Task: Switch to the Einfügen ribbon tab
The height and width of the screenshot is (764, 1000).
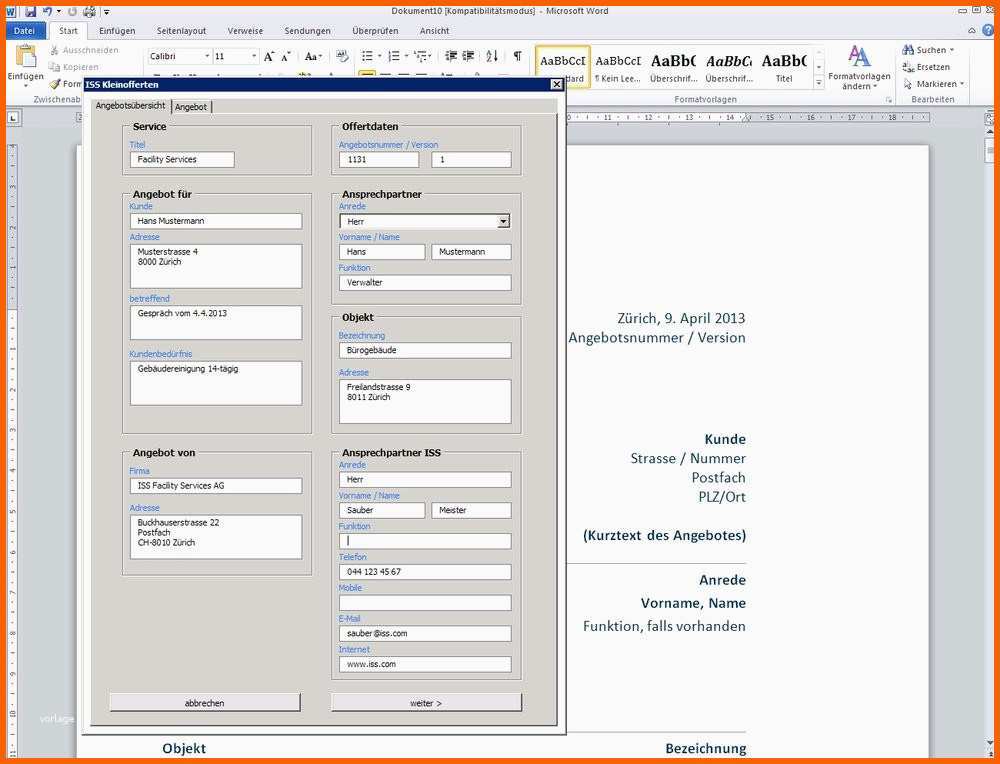Action: point(117,31)
